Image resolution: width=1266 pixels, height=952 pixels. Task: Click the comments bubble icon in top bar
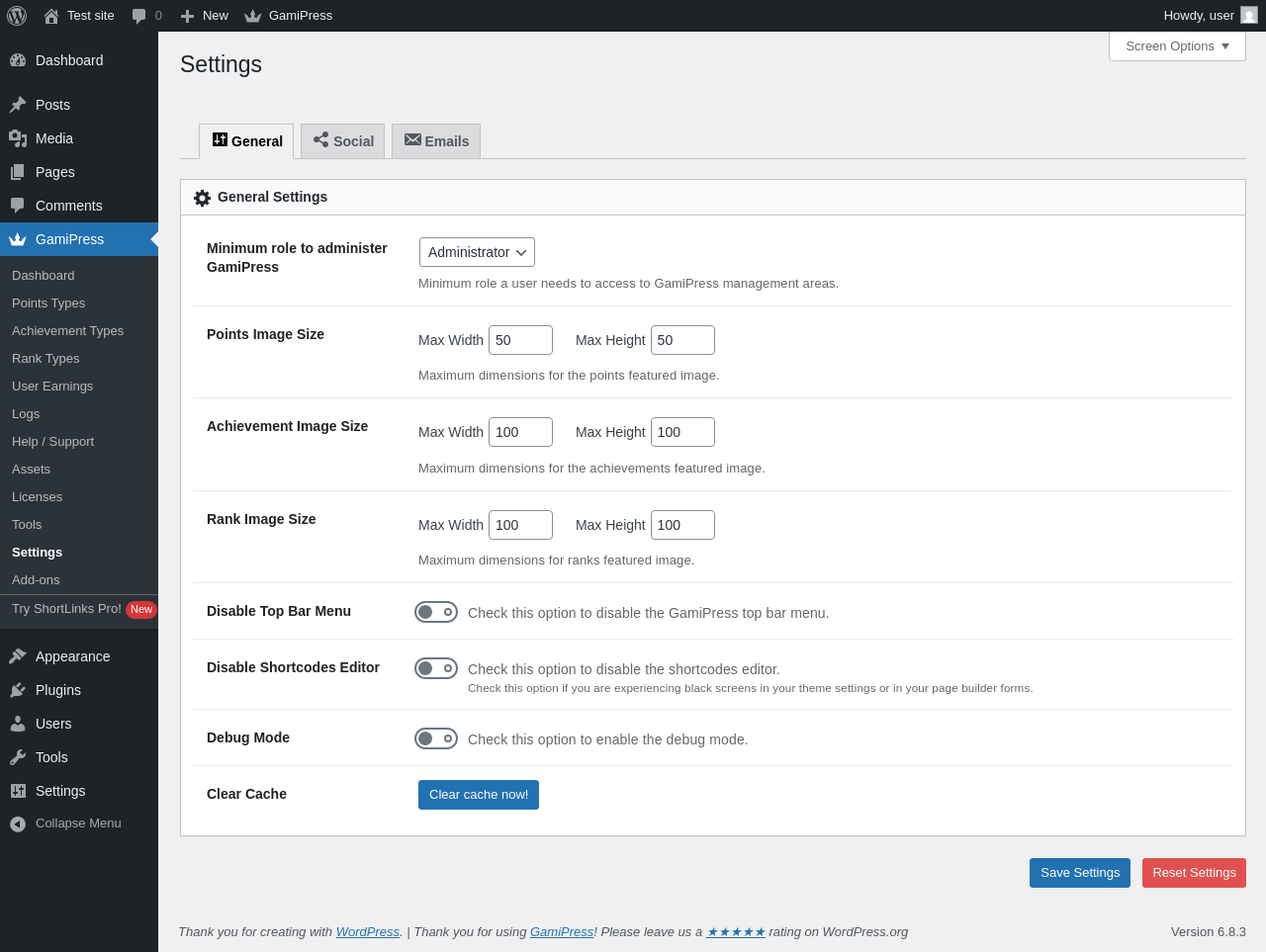[x=139, y=16]
